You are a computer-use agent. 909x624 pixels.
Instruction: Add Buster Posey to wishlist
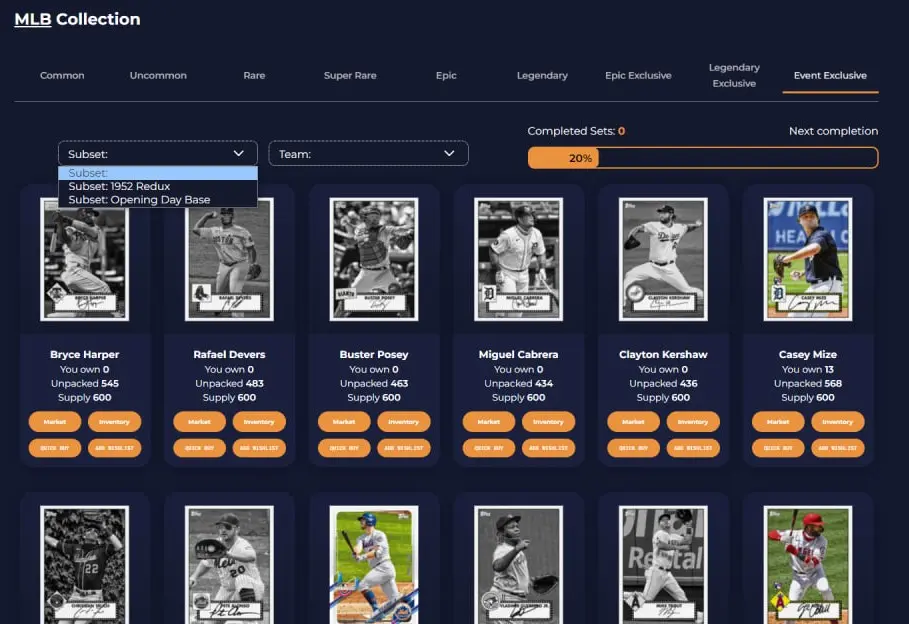point(403,448)
